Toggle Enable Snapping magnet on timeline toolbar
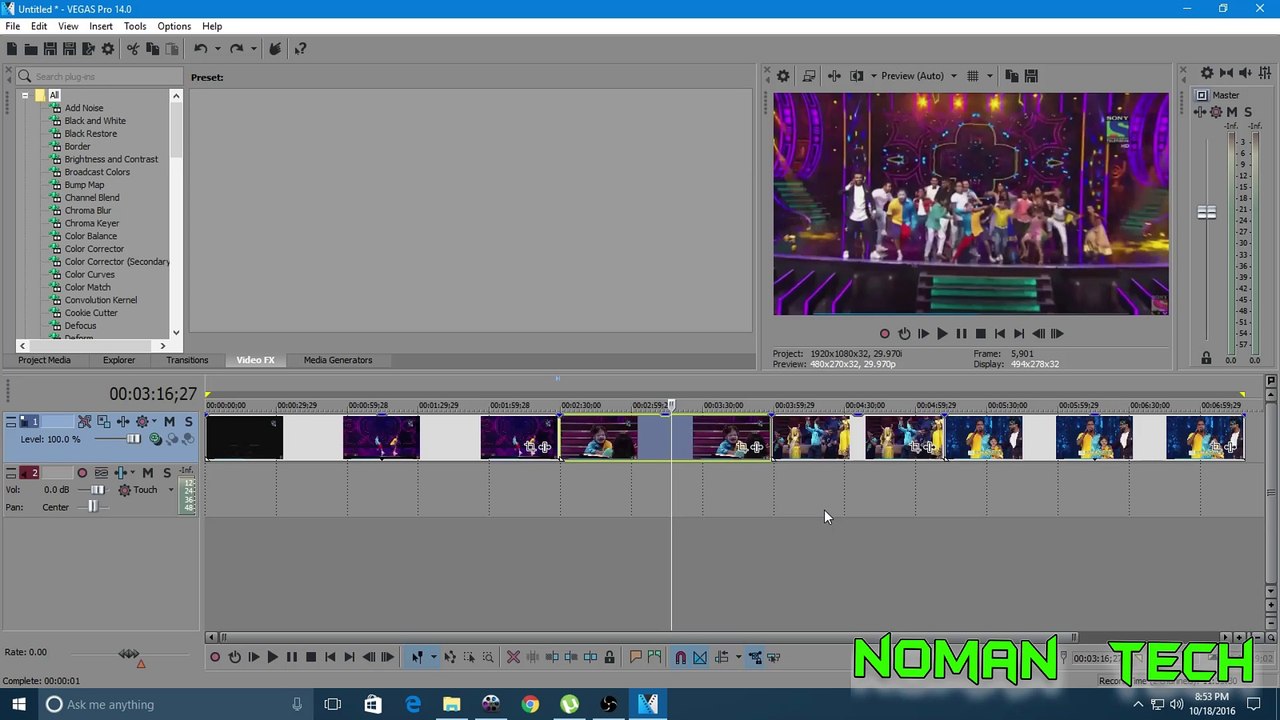The width and height of the screenshot is (1280, 720). pos(680,657)
